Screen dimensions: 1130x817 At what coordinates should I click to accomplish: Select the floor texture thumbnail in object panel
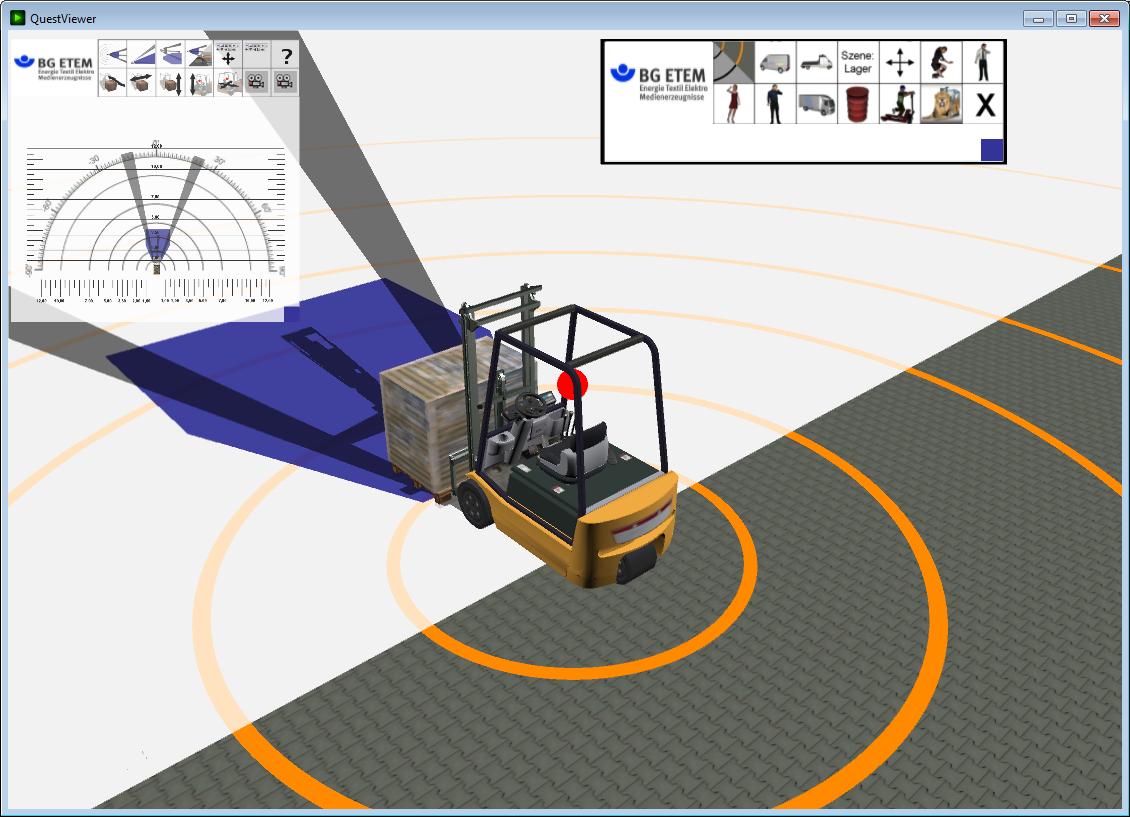coord(734,62)
